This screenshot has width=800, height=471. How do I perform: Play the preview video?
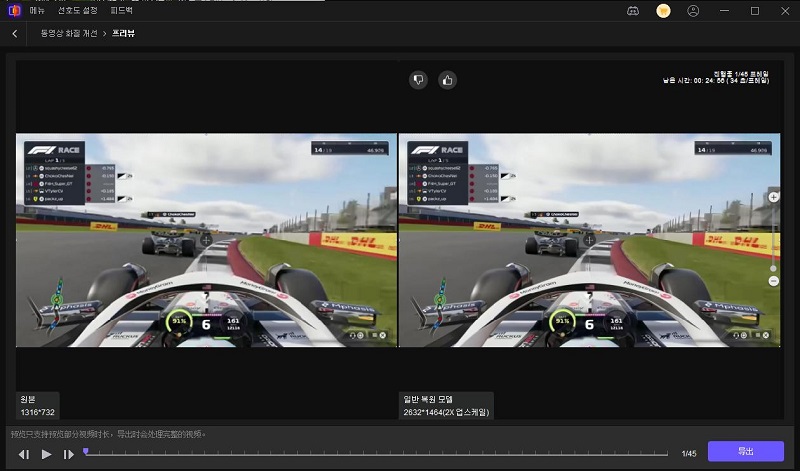coord(46,454)
